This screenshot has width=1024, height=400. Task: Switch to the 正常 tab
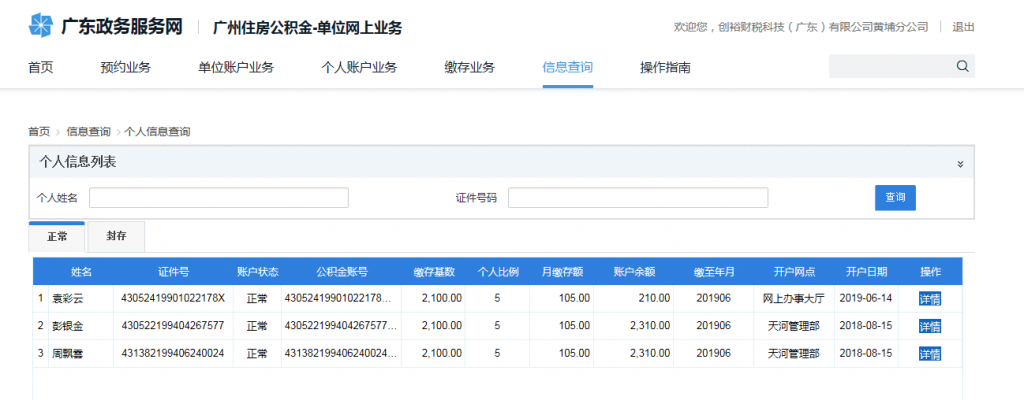(x=57, y=237)
